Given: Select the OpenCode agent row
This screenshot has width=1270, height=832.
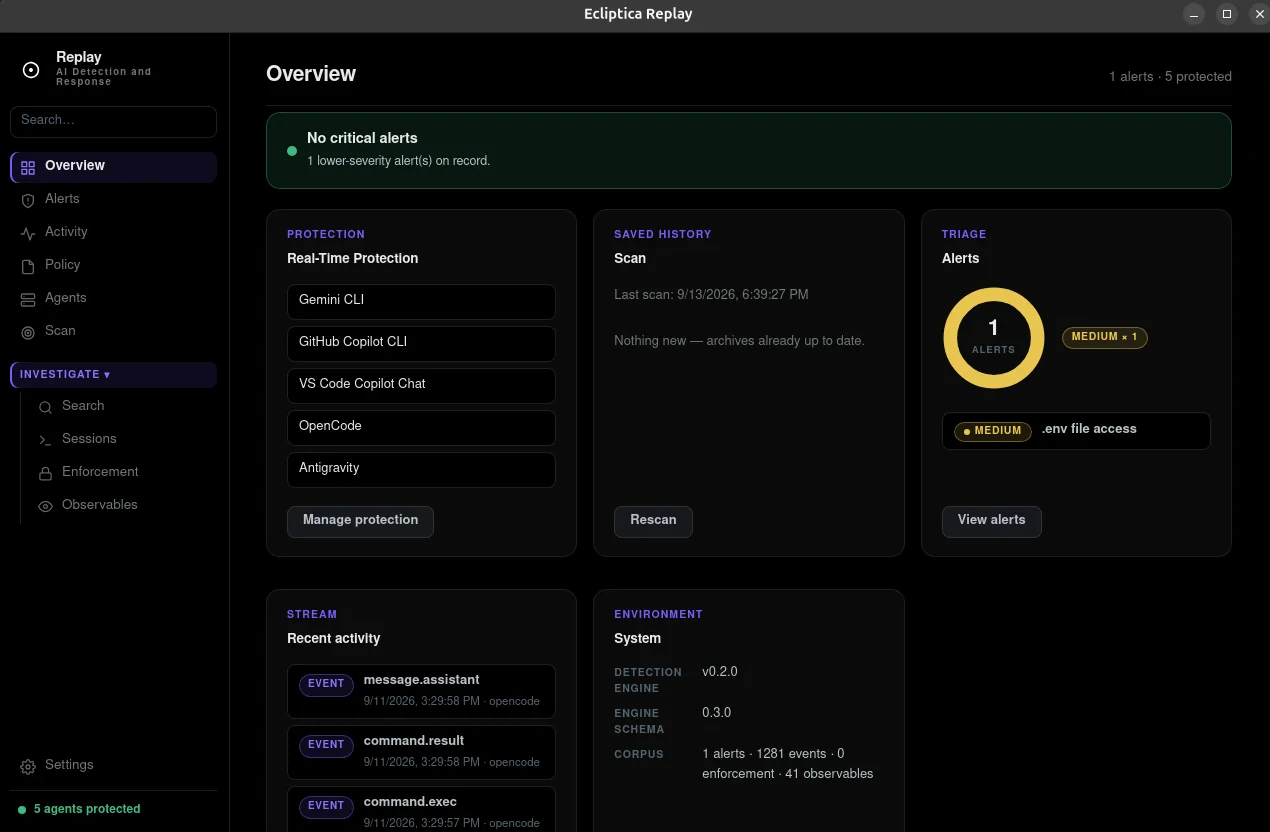Looking at the screenshot, I should coord(421,427).
